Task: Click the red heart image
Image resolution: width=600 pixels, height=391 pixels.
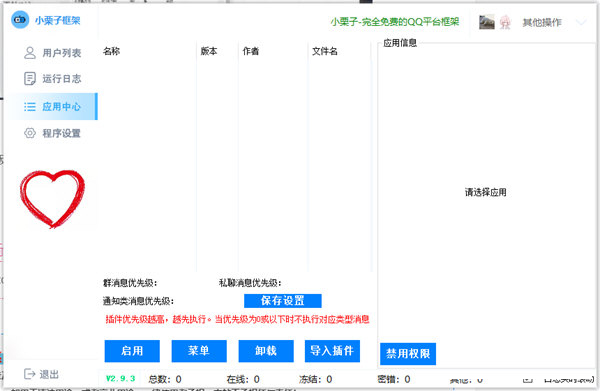Action: (x=52, y=199)
